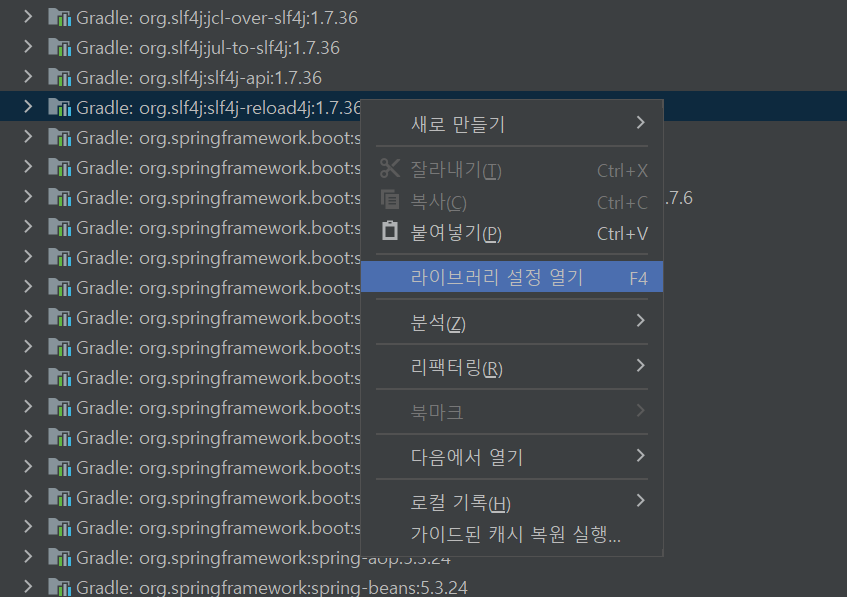The height and width of the screenshot is (597, 847).
Task: Expand the jcl-over-slf4j library node
Action: click(x=28, y=17)
